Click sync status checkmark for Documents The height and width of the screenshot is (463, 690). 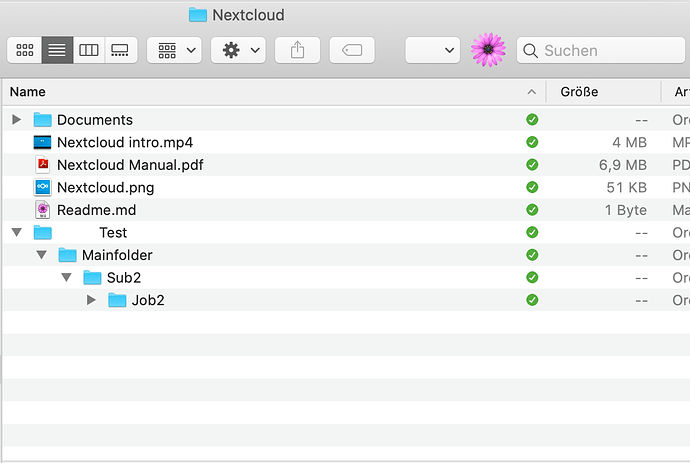pyautogui.click(x=532, y=119)
